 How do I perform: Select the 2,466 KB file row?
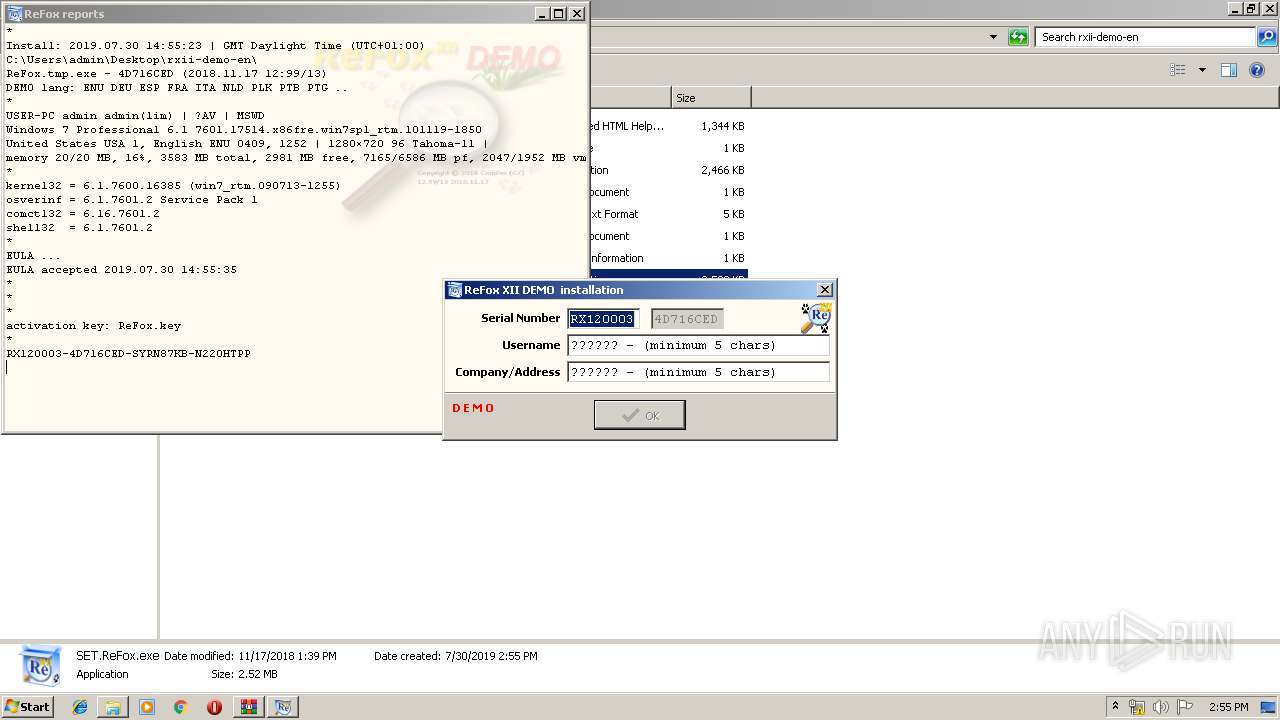[x=668, y=170]
